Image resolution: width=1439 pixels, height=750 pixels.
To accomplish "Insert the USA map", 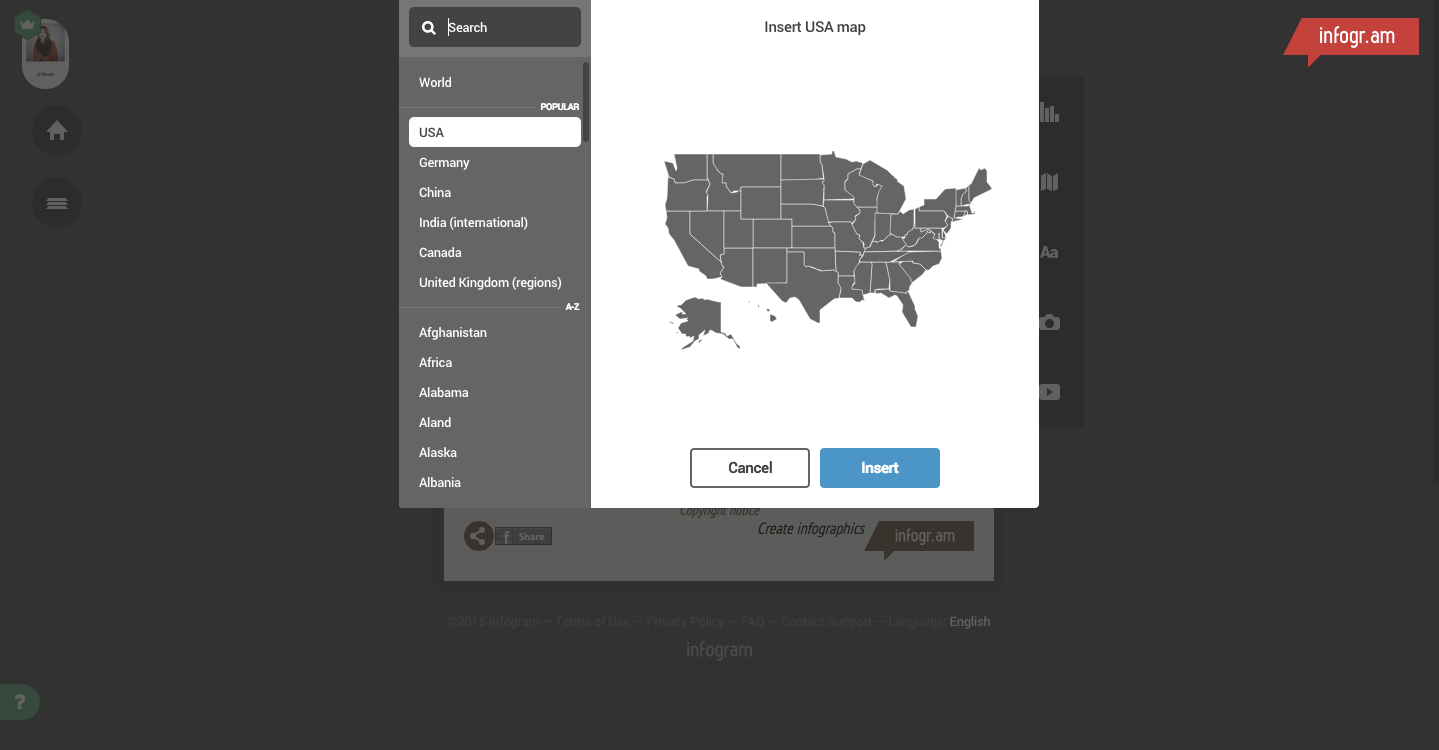I will tap(879, 467).
